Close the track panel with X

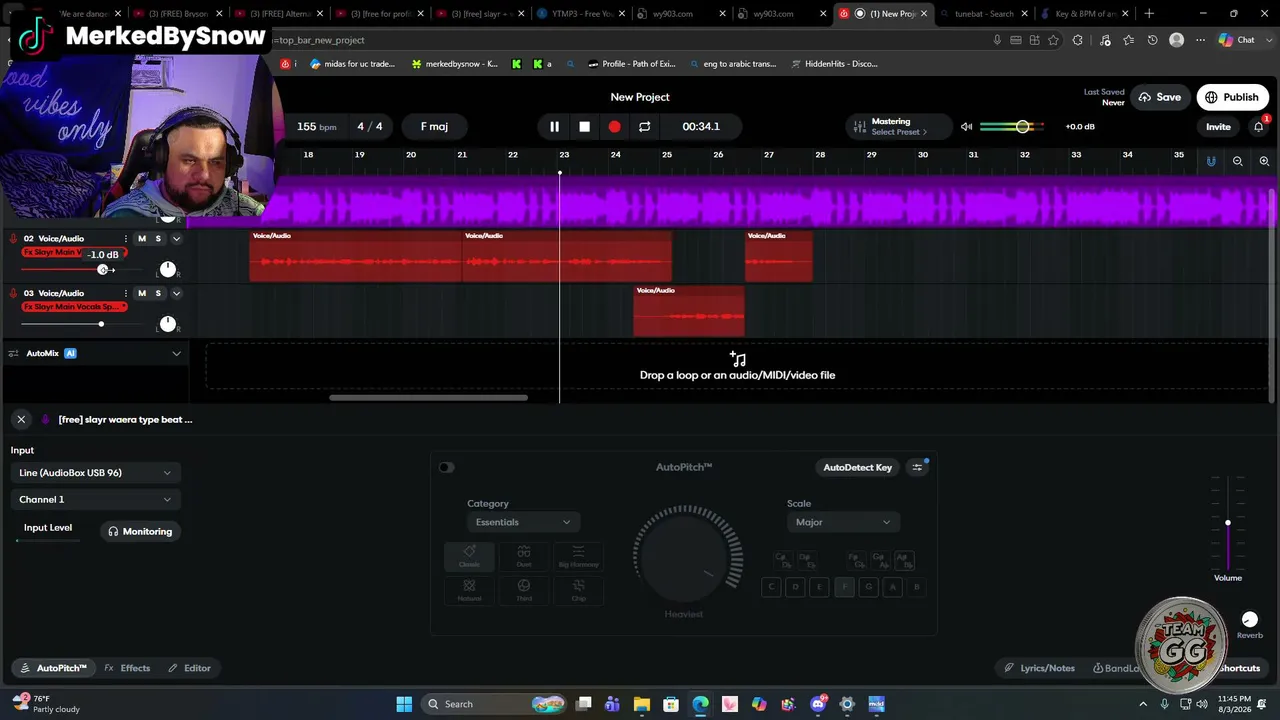click(x=21, y=420)
